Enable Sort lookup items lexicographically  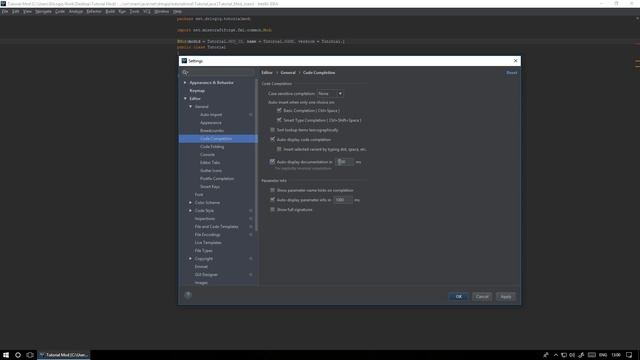click(x=273, y=130)
